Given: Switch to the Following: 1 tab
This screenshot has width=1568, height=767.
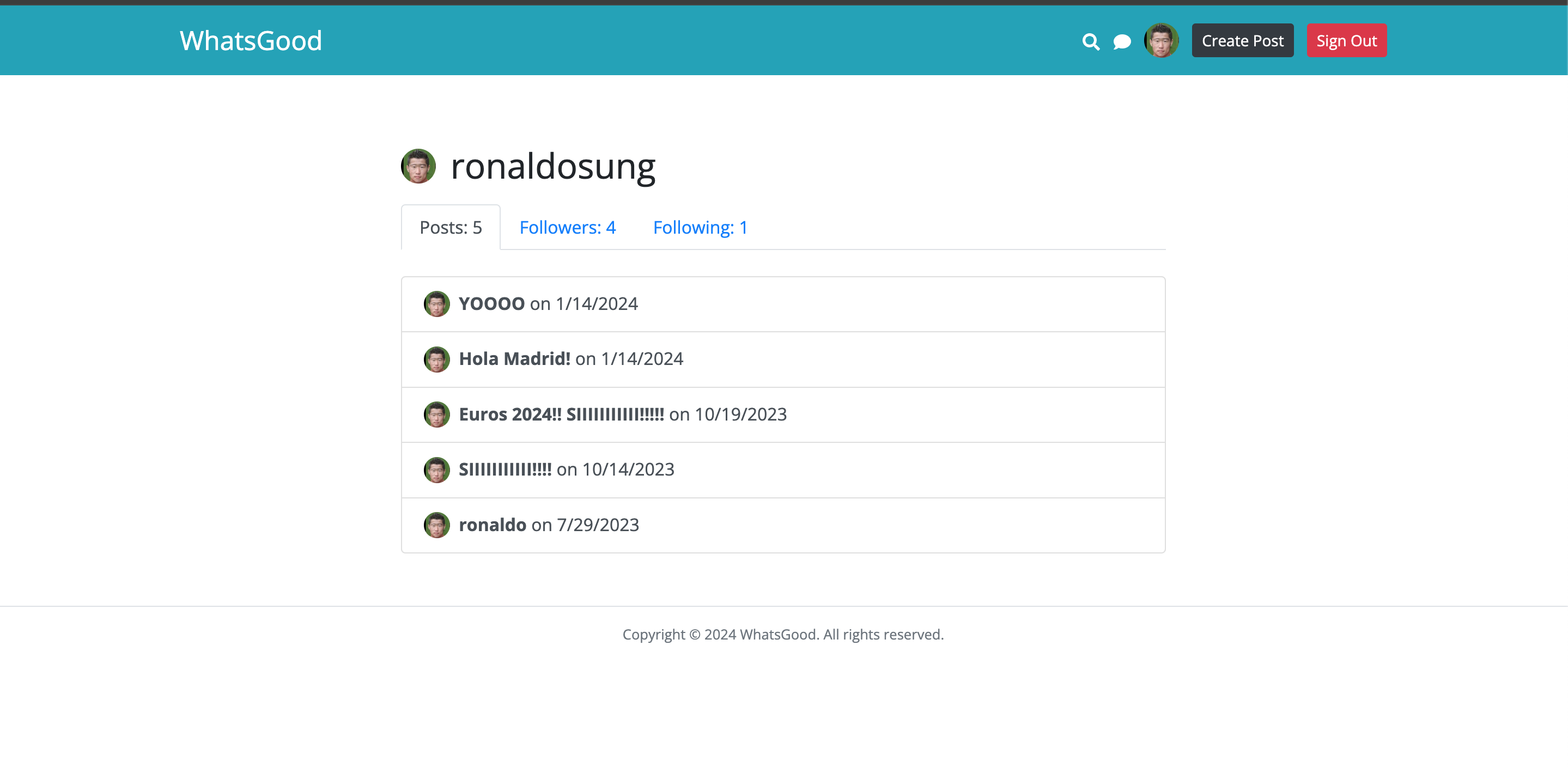Looking at the screenshot, I should [x=700, y=228].
